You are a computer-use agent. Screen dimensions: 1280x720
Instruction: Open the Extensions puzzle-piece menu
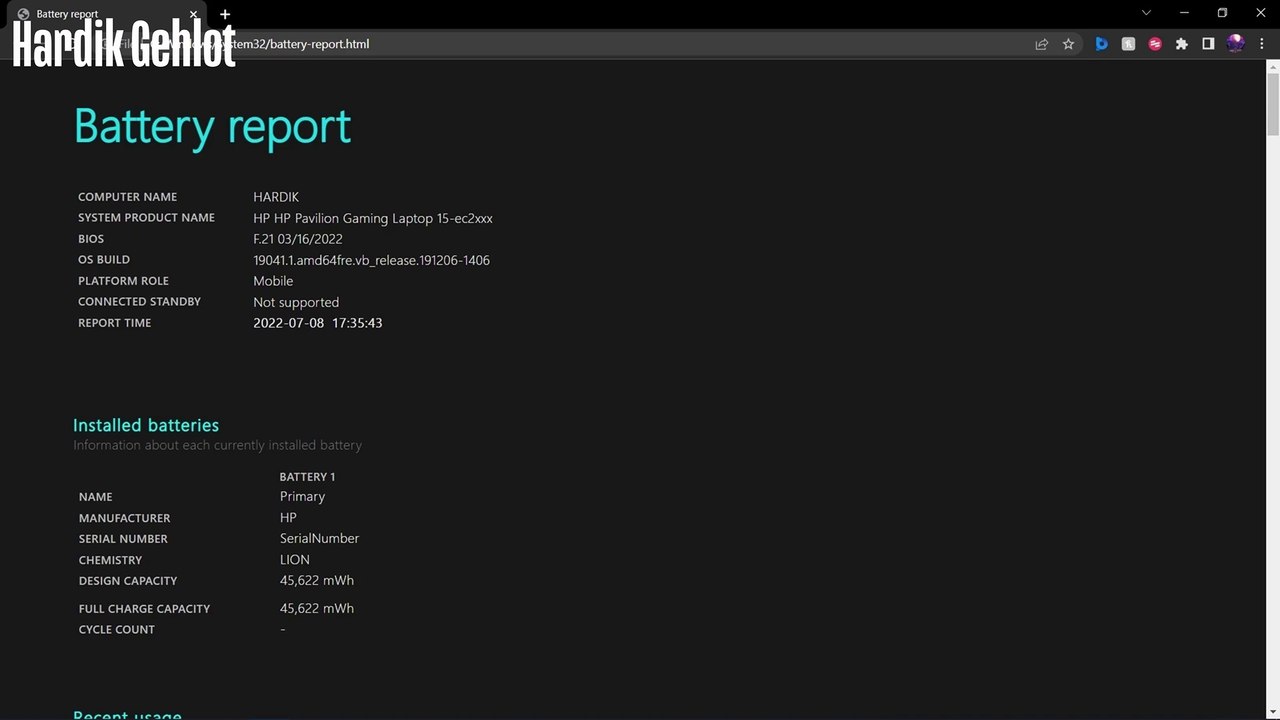(1182, 44)
